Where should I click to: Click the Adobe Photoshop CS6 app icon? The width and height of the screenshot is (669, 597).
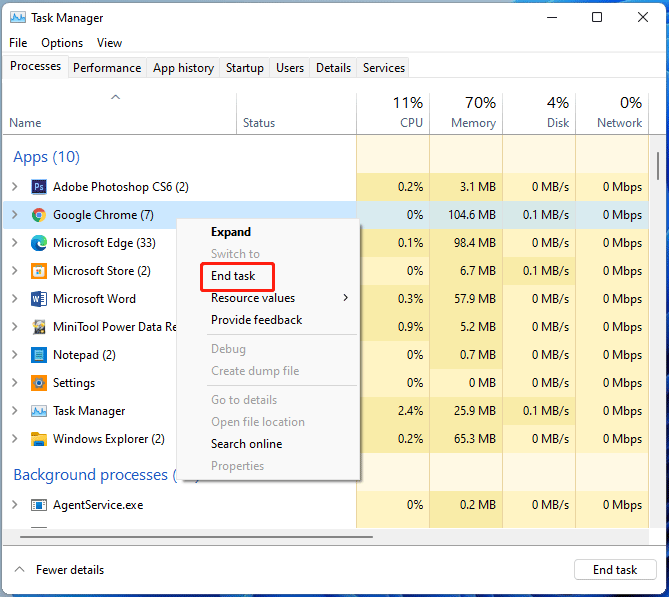(x=39, y=187)
